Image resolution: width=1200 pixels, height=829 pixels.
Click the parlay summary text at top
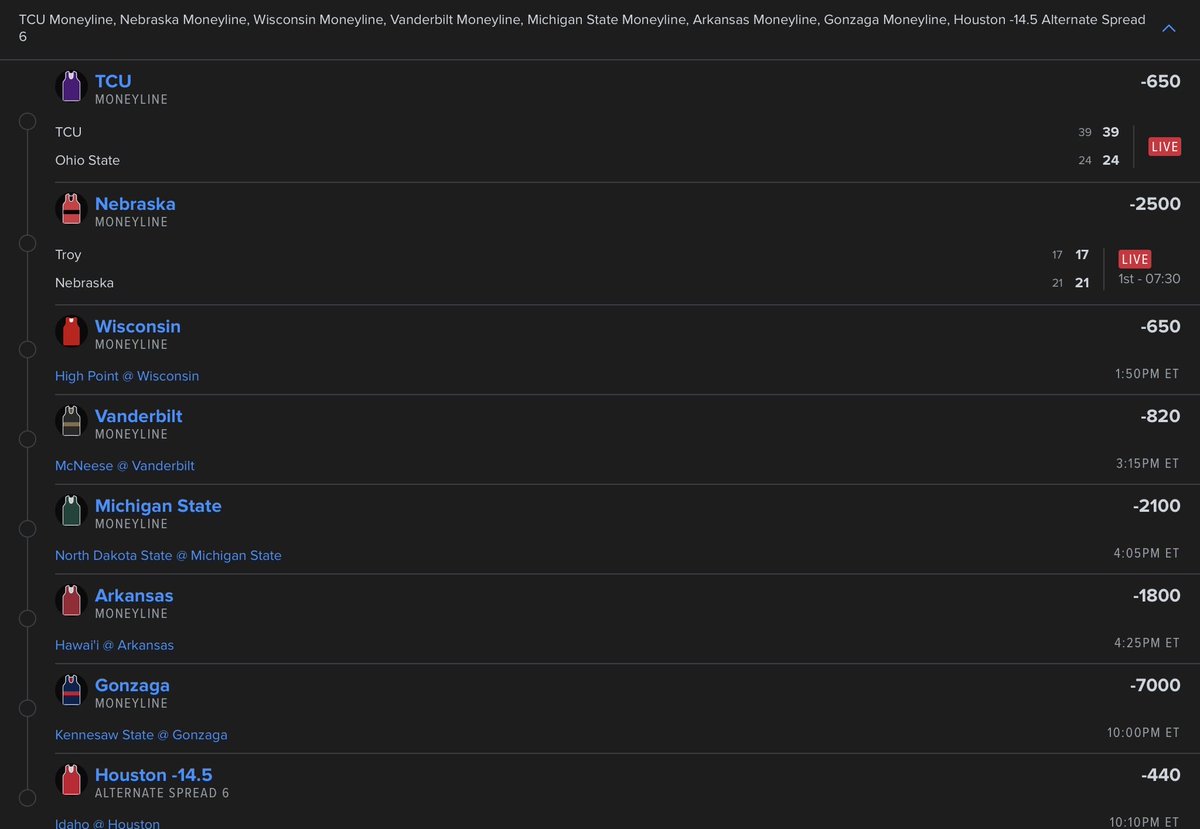click(x=582, y=28)
